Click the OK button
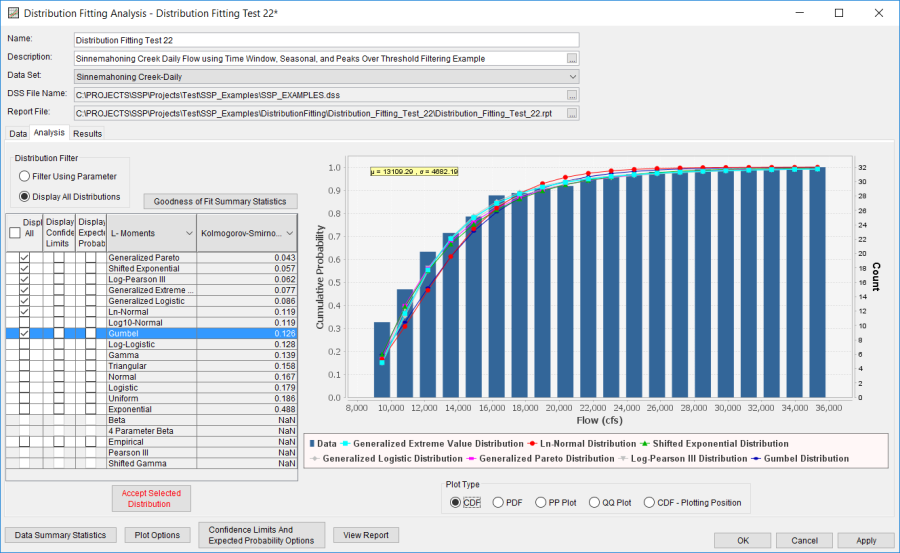Screen dimensions: 900x553 click(x=743, y=540)
